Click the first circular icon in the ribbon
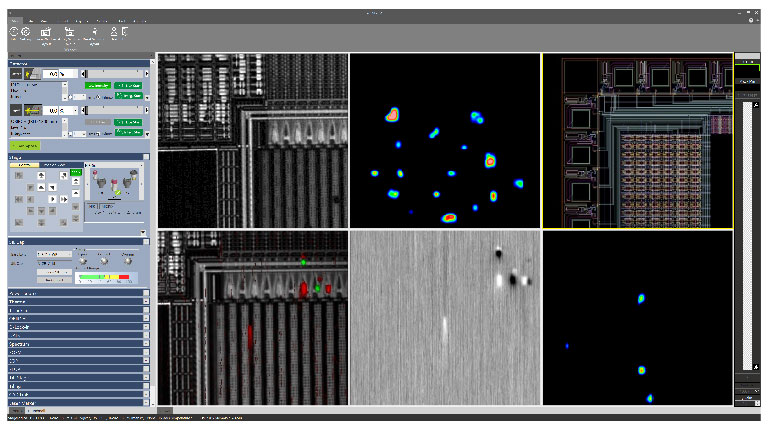Screen dimensions: 768x428 (x=14, y=32)
